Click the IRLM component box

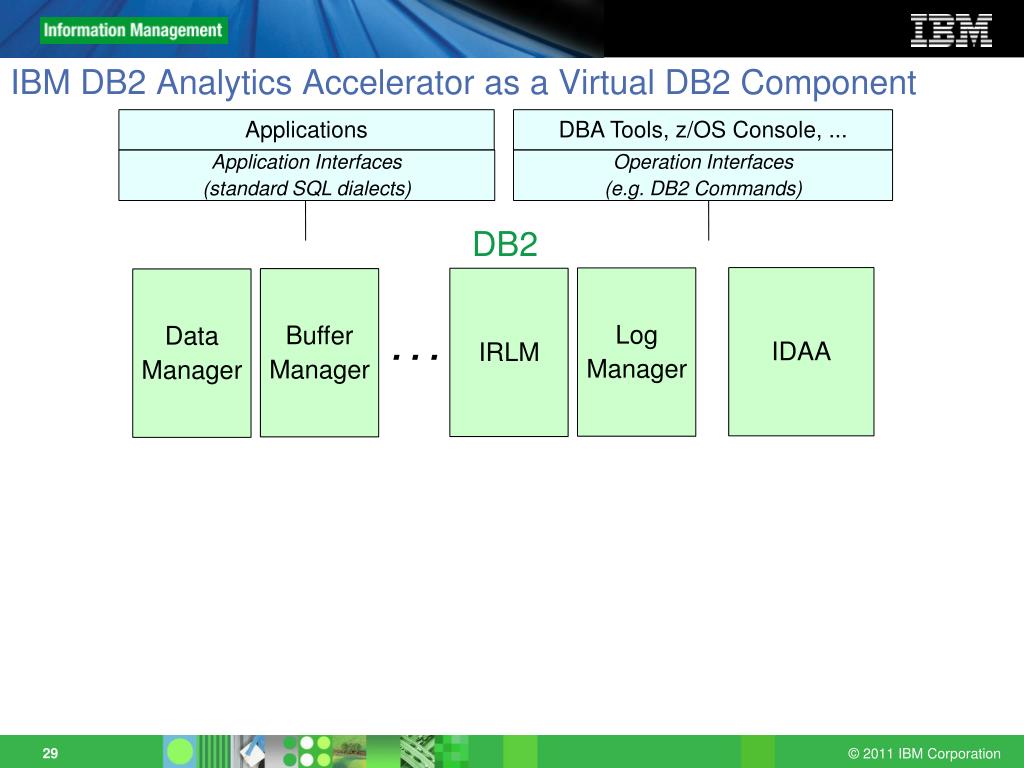click(x=509, y=352)
